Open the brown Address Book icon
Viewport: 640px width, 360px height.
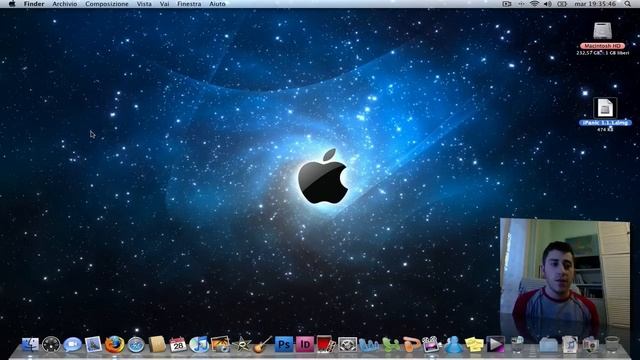coord(157,344)
